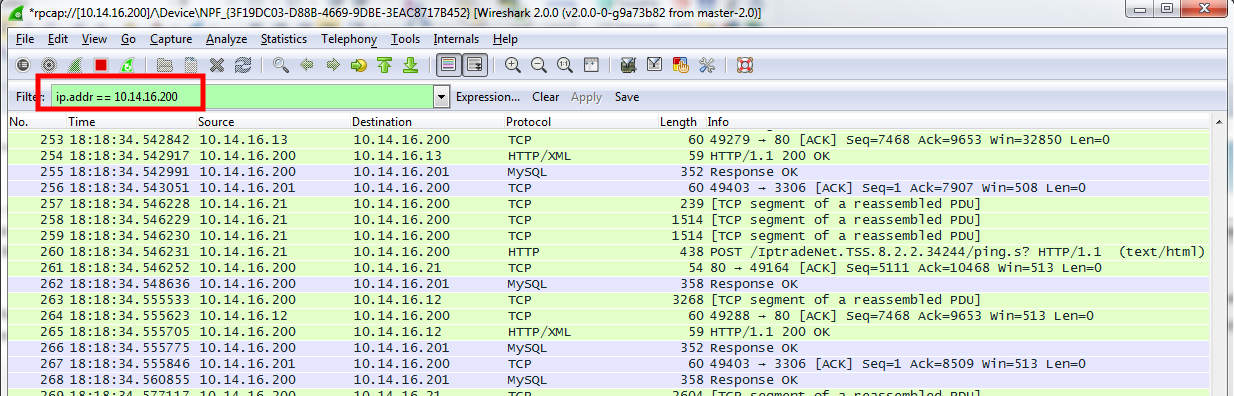Go back in packet history arrow
This screenshot has height=396, width=1234.
(307, 66)
